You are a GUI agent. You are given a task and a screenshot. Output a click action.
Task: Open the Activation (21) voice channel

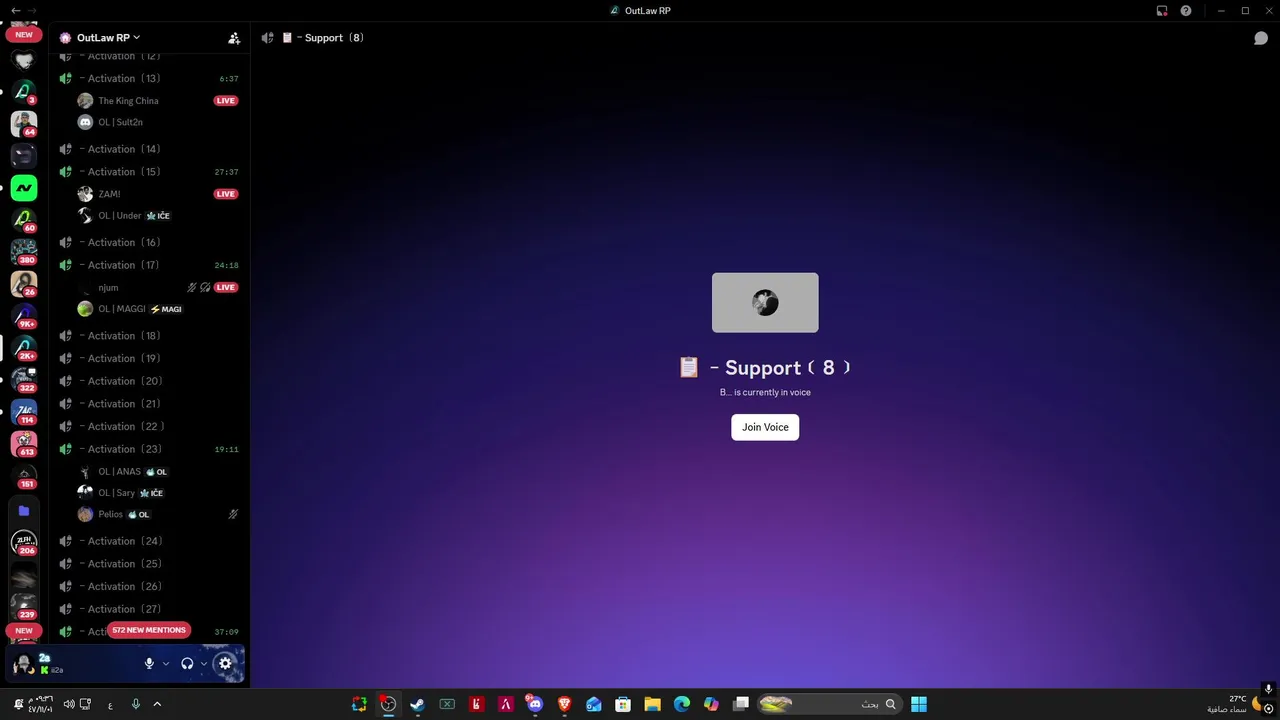(149, 403)
